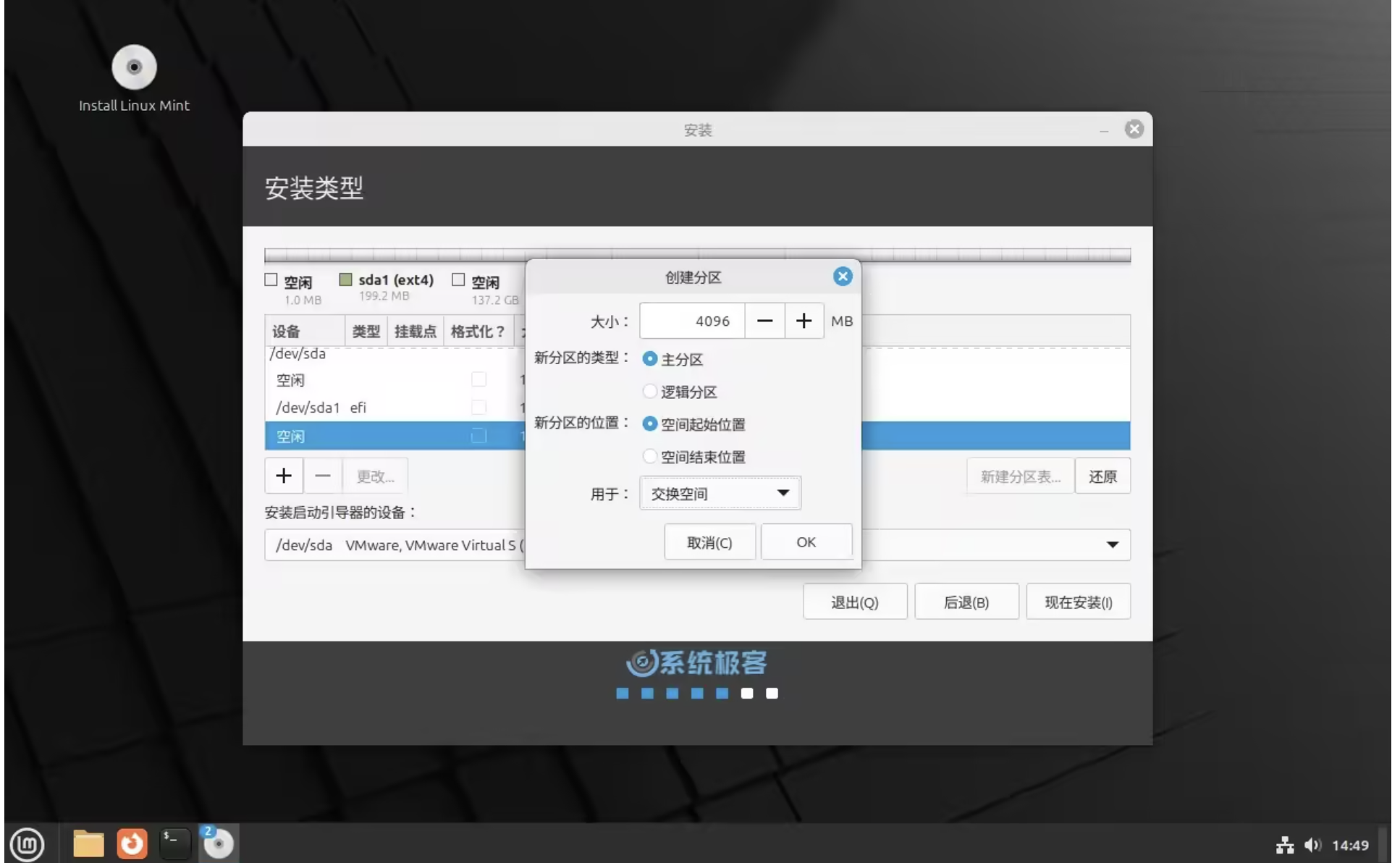Select the 主分区 radio button

pos(650,359)
